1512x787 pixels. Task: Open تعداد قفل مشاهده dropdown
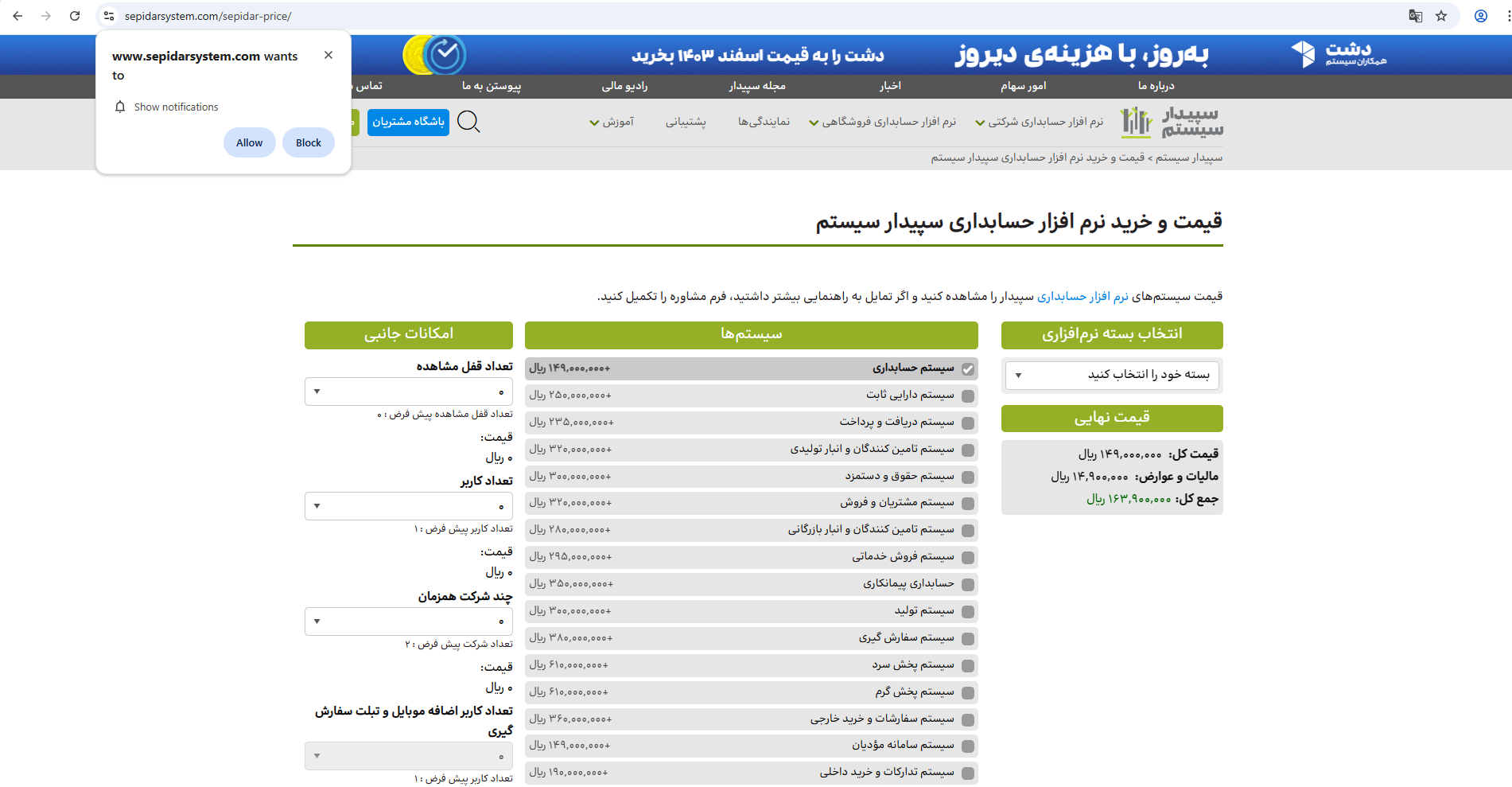pos(409,392)
